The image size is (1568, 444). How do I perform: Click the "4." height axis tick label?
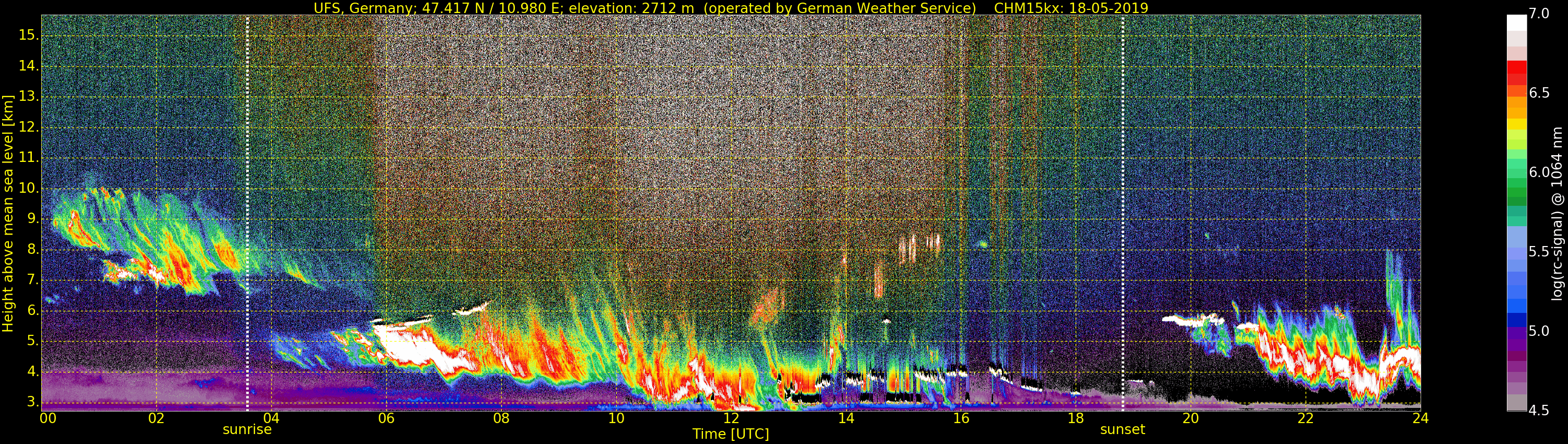pyautogui.click(x=32, y=371)
